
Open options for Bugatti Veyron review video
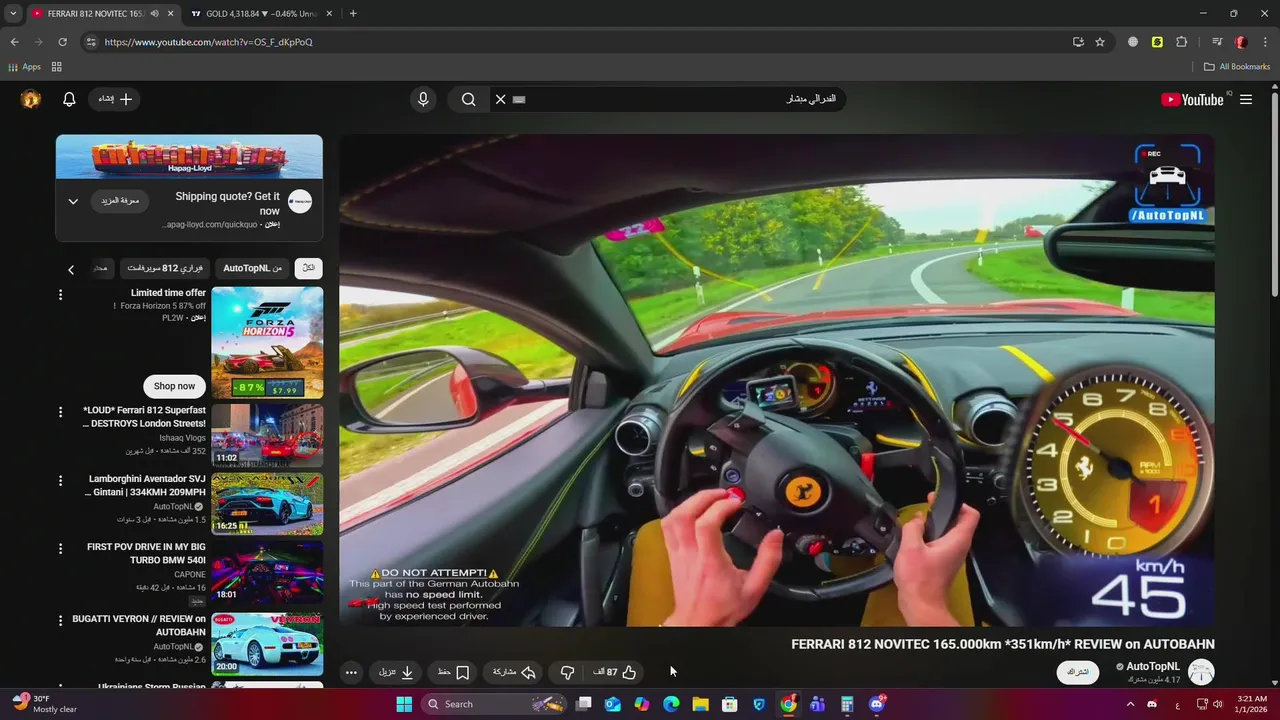coord(60,620)
